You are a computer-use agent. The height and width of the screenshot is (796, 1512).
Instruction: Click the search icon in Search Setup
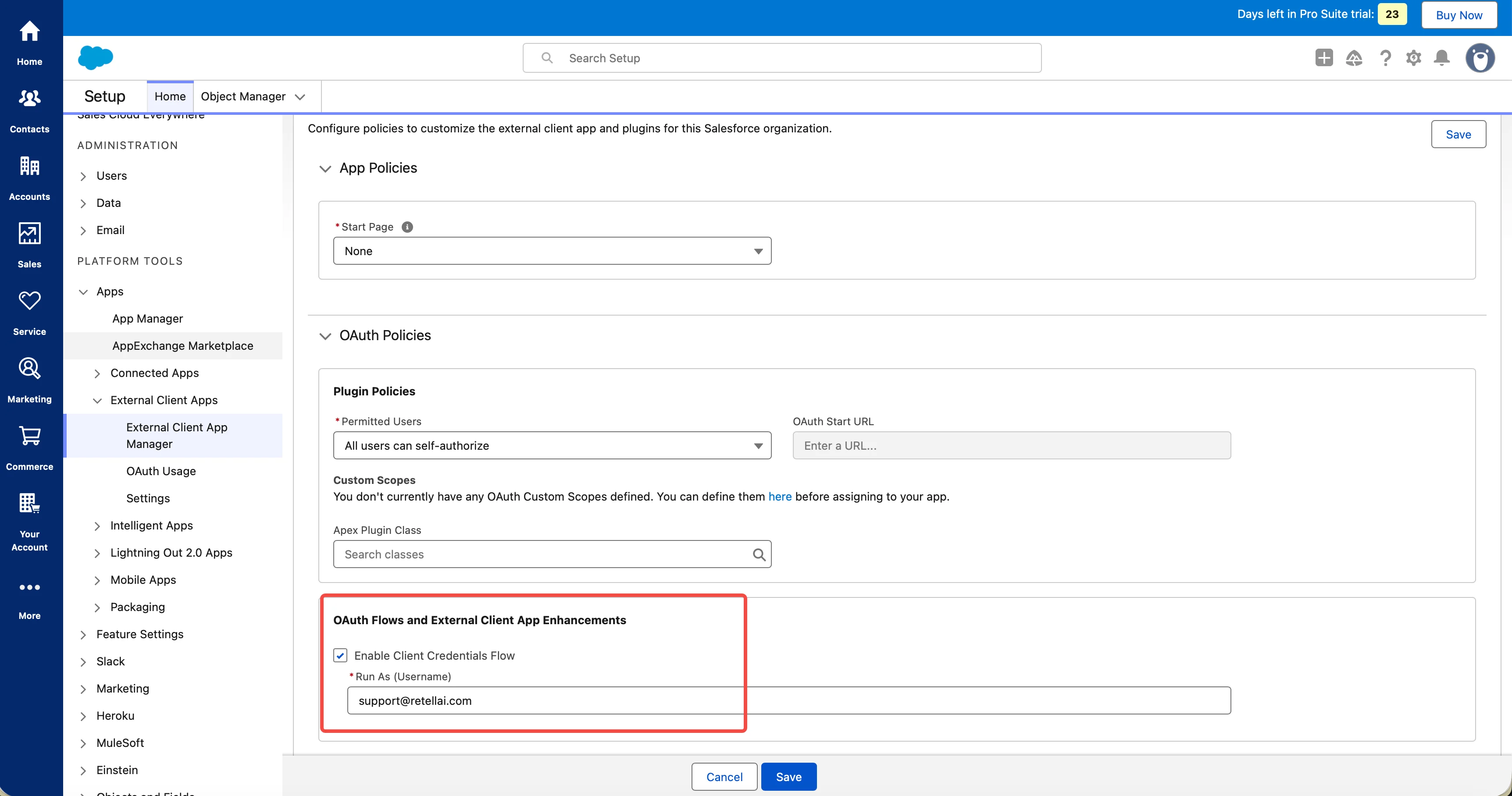pyautogui.click(x=546, y=57)
